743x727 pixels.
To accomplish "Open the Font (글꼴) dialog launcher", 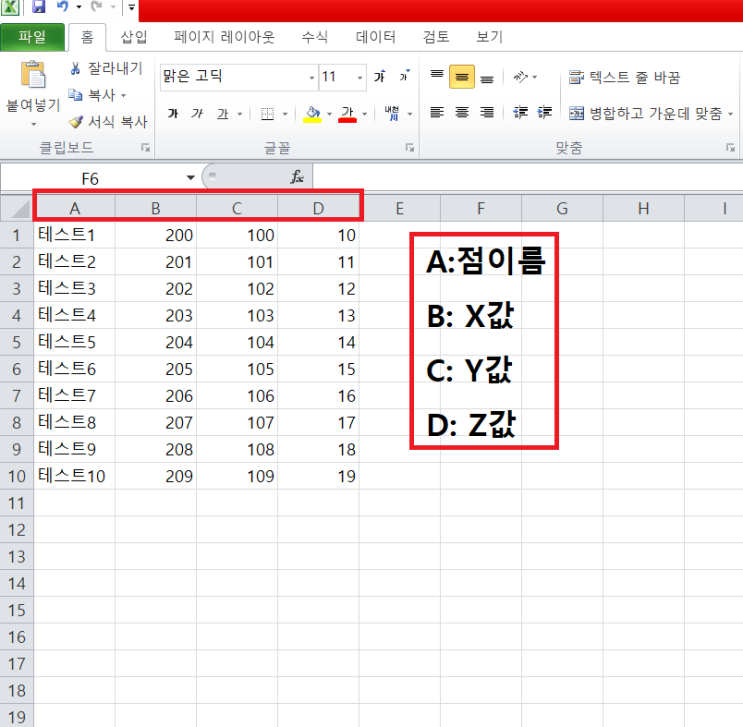I will pyautogui.click(x=410, y=148).
